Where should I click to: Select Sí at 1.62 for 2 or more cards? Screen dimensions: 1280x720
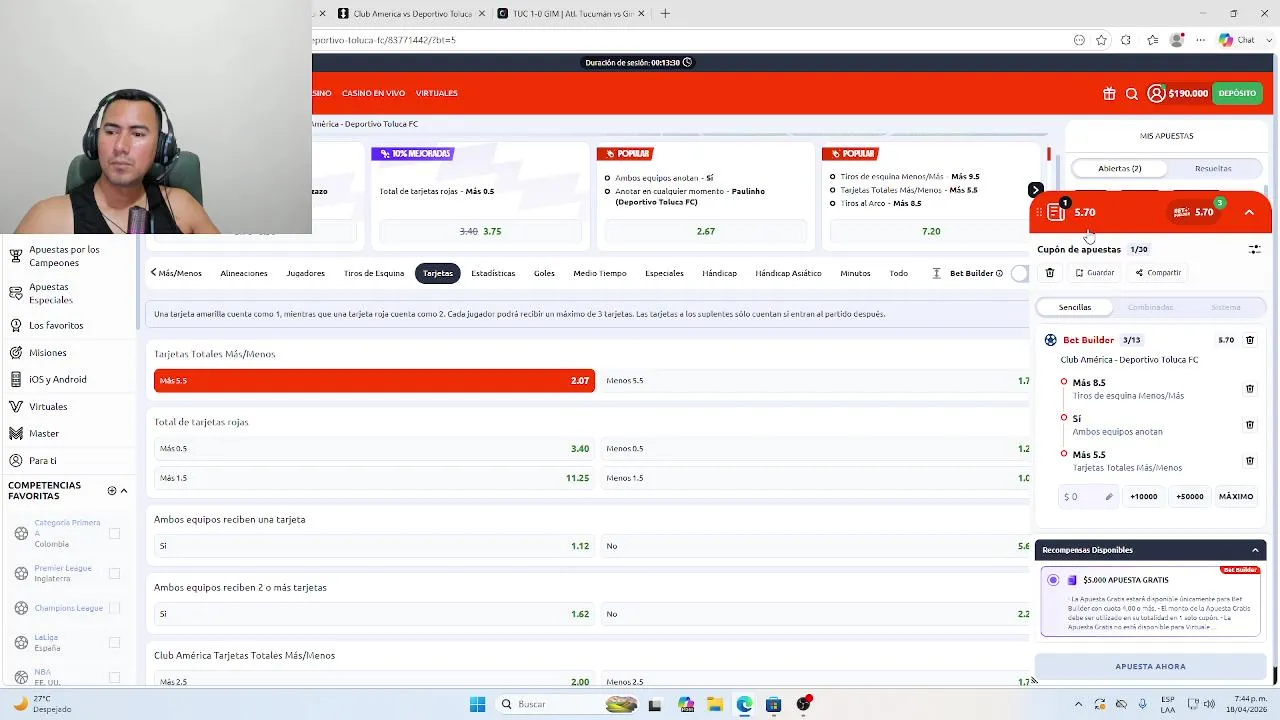374,614
